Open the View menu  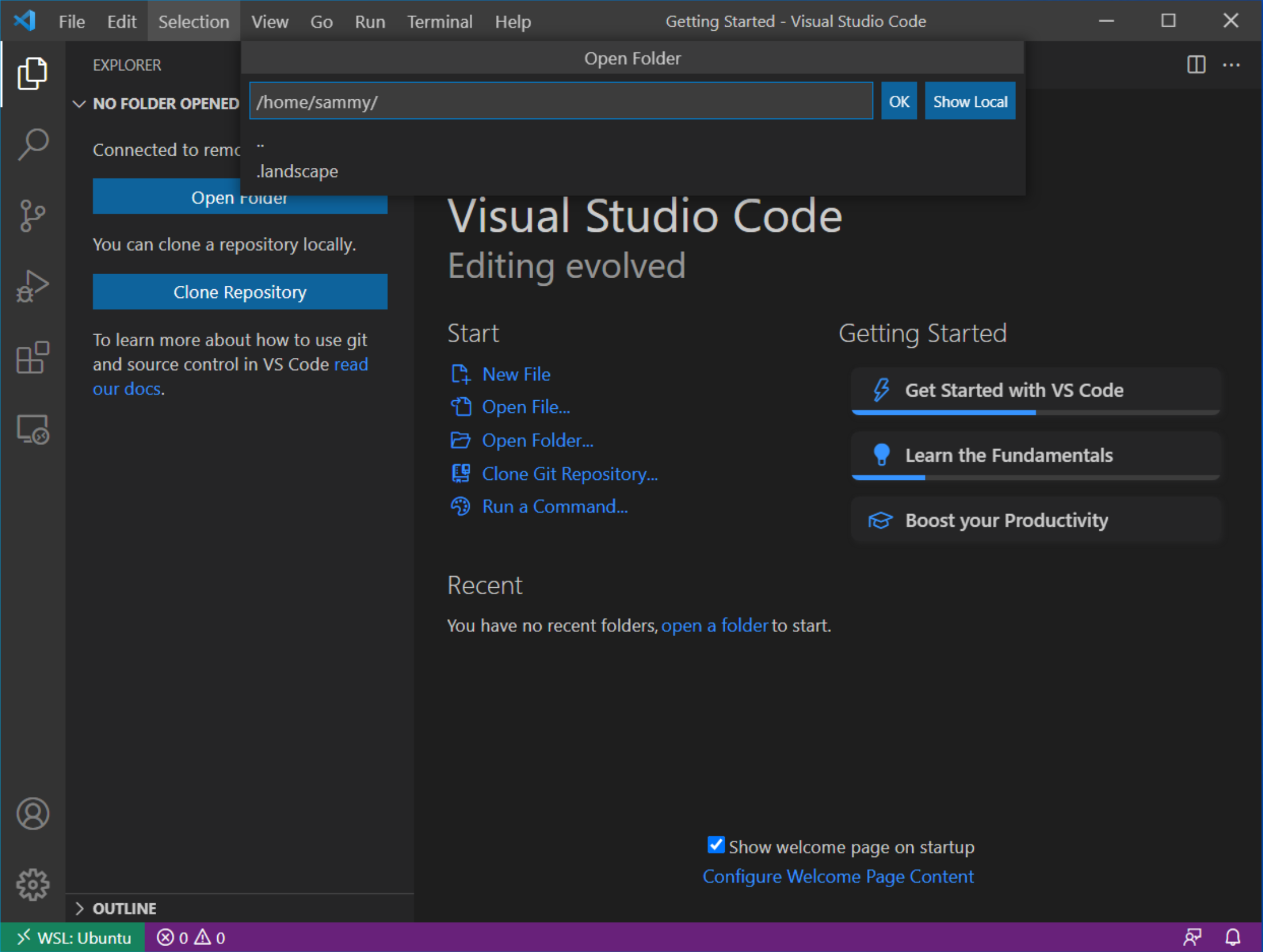[269, 21]
